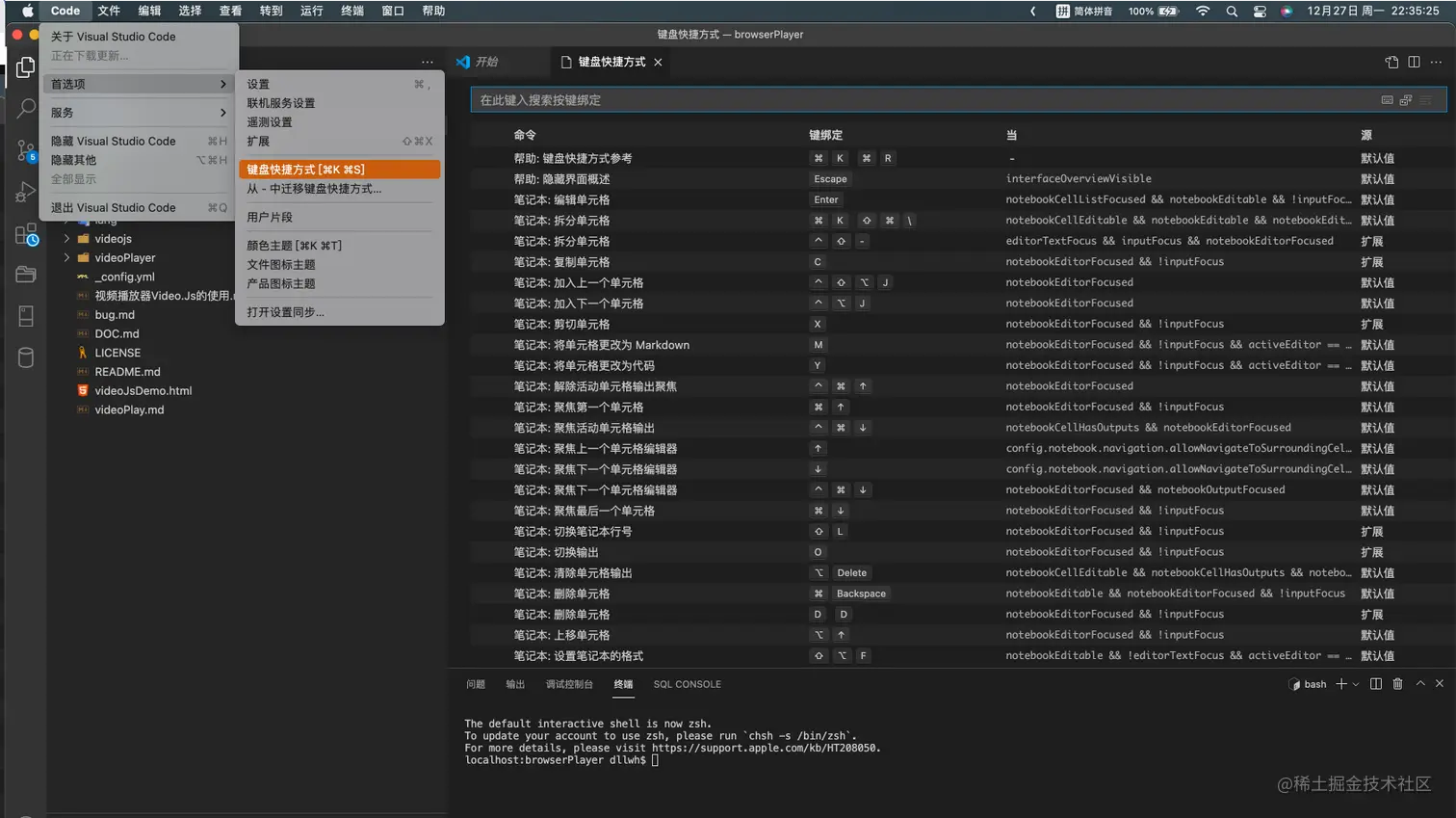Open videoJsDemo.html in file tree
The width and height of the screenshot is (1456, 818).
click(143, 391)
